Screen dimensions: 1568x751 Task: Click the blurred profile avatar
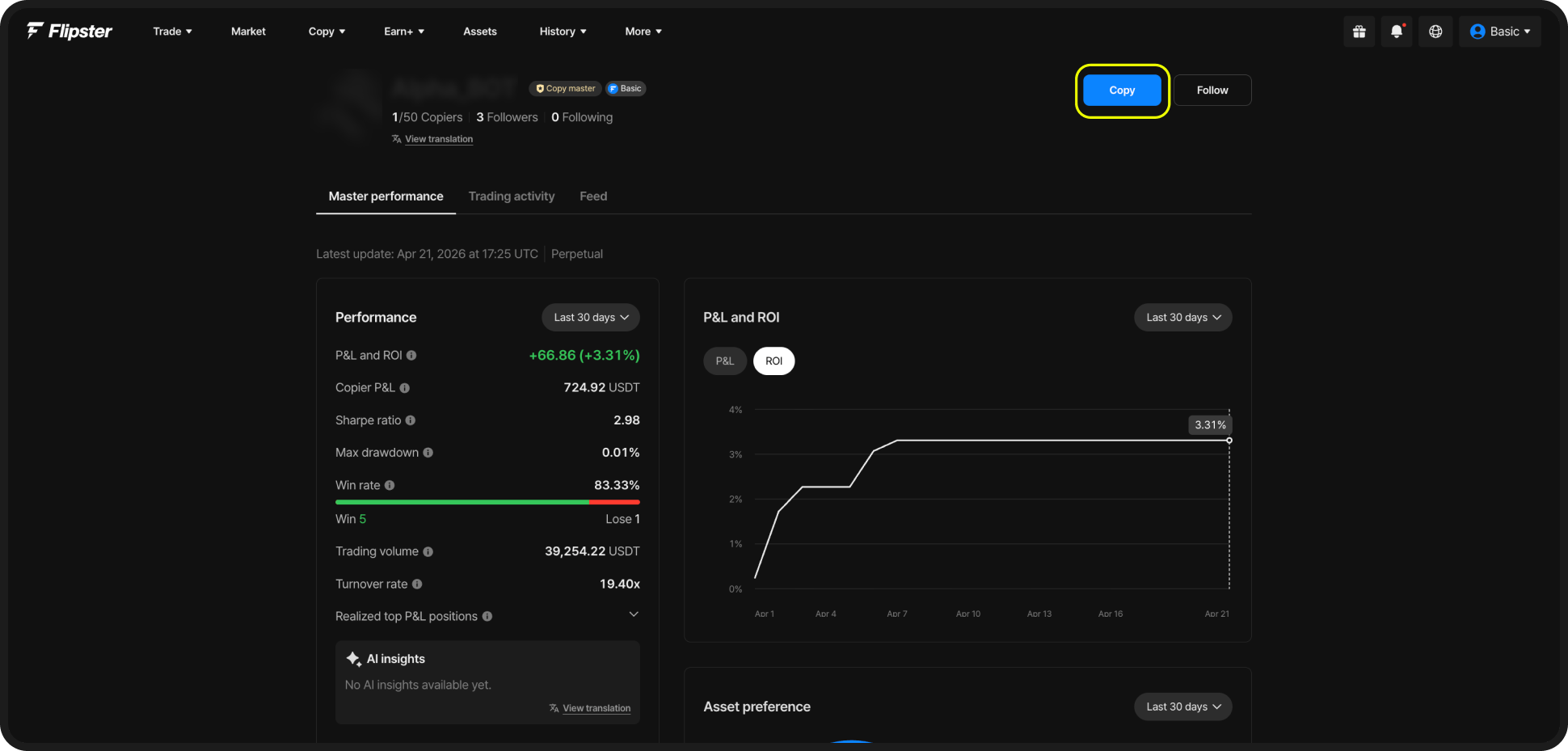pyautogui.click(x=349, y=107)
